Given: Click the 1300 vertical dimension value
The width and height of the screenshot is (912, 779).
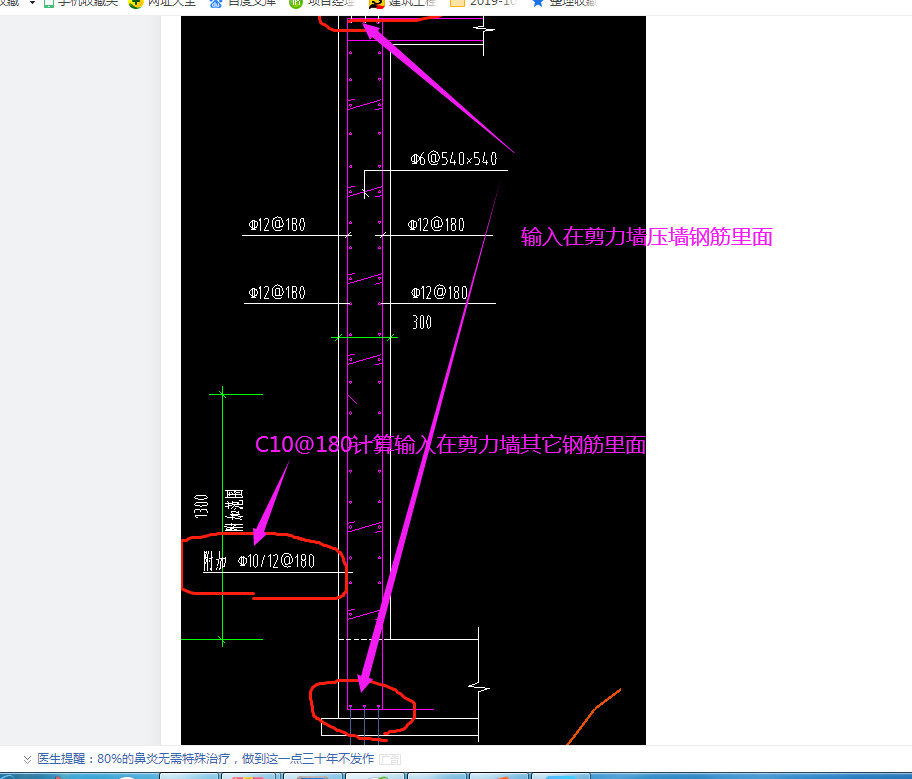Looking at the screenshot, I should click(x=201, y=506).
